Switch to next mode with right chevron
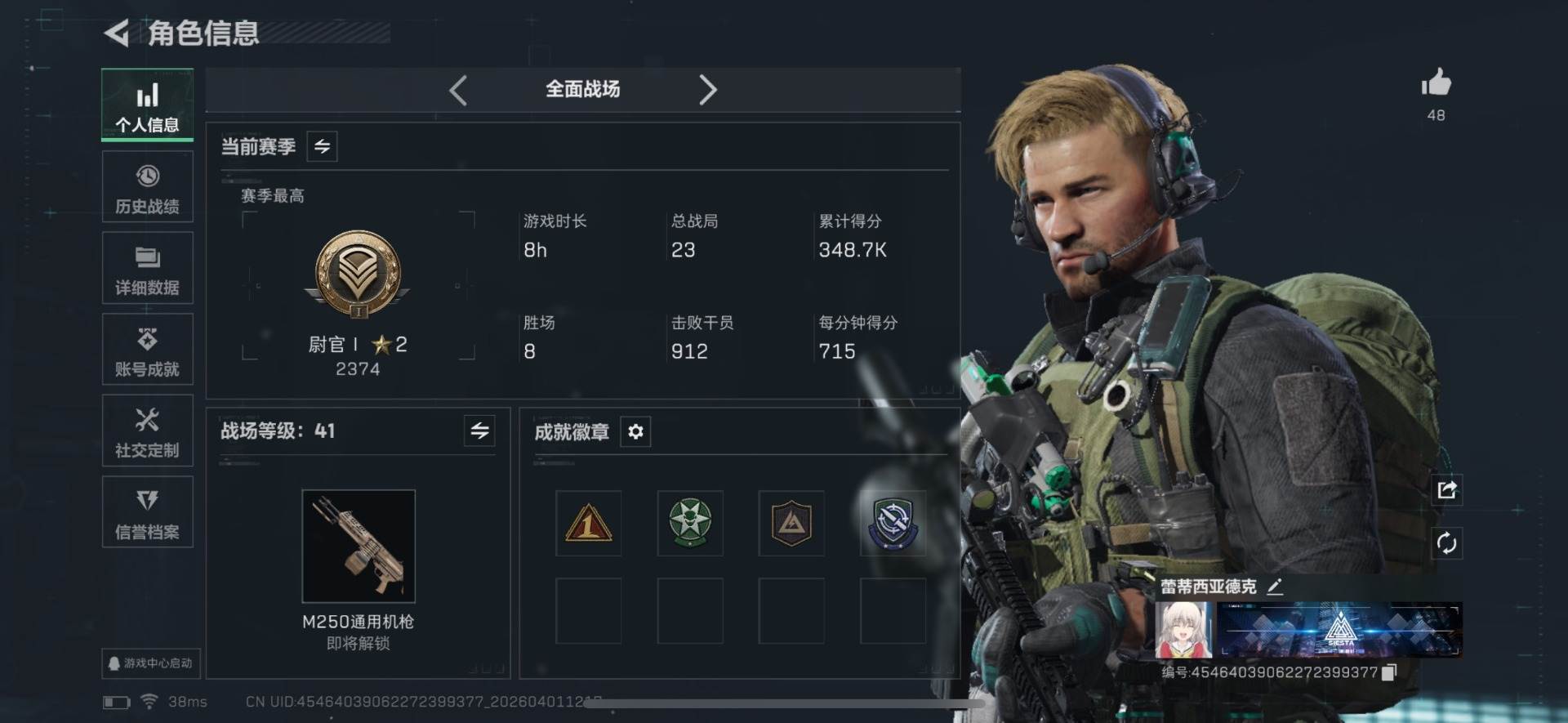Screen dimensions: 1568x723 click(707, 90)
